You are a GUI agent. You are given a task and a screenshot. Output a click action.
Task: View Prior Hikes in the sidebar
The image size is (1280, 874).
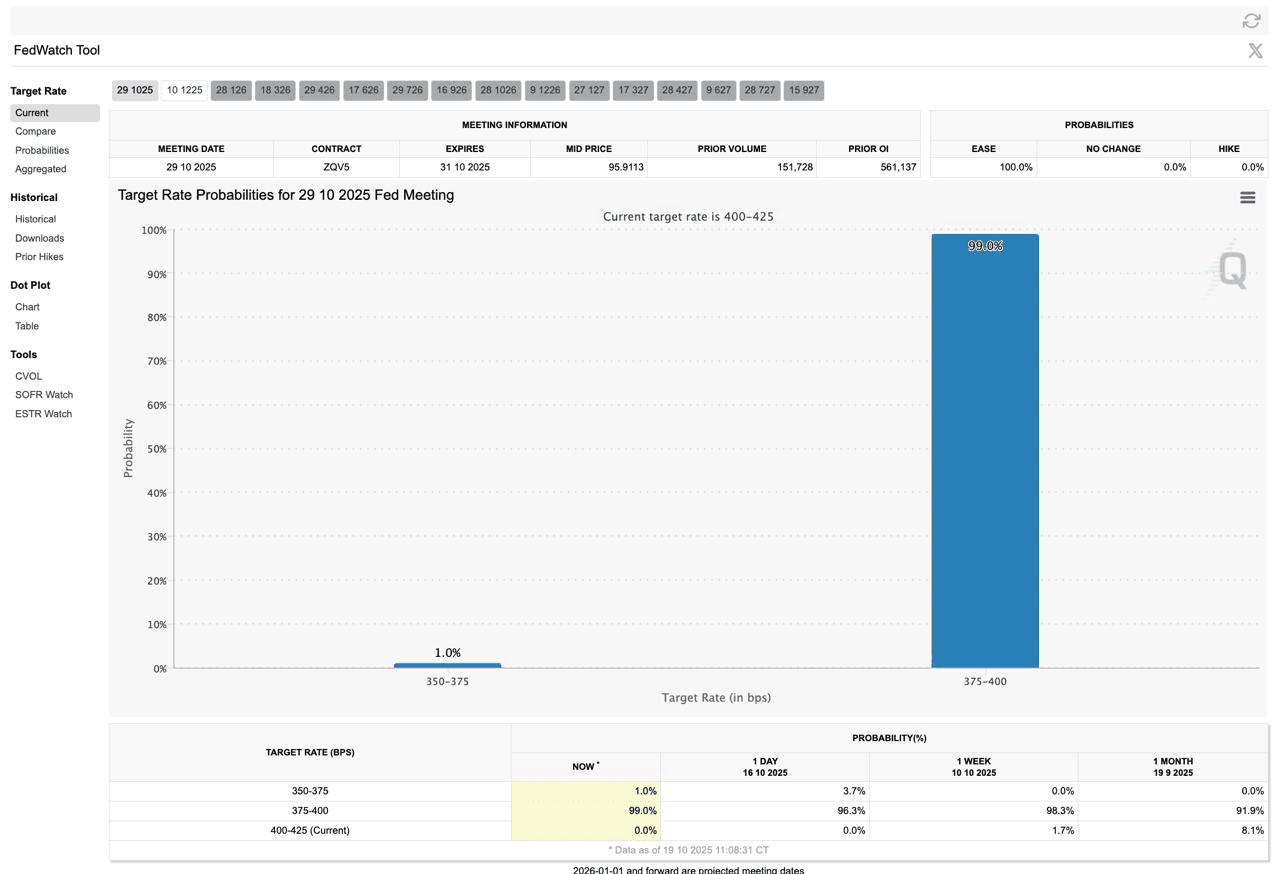pyautogui.click(x=39, y=257)
